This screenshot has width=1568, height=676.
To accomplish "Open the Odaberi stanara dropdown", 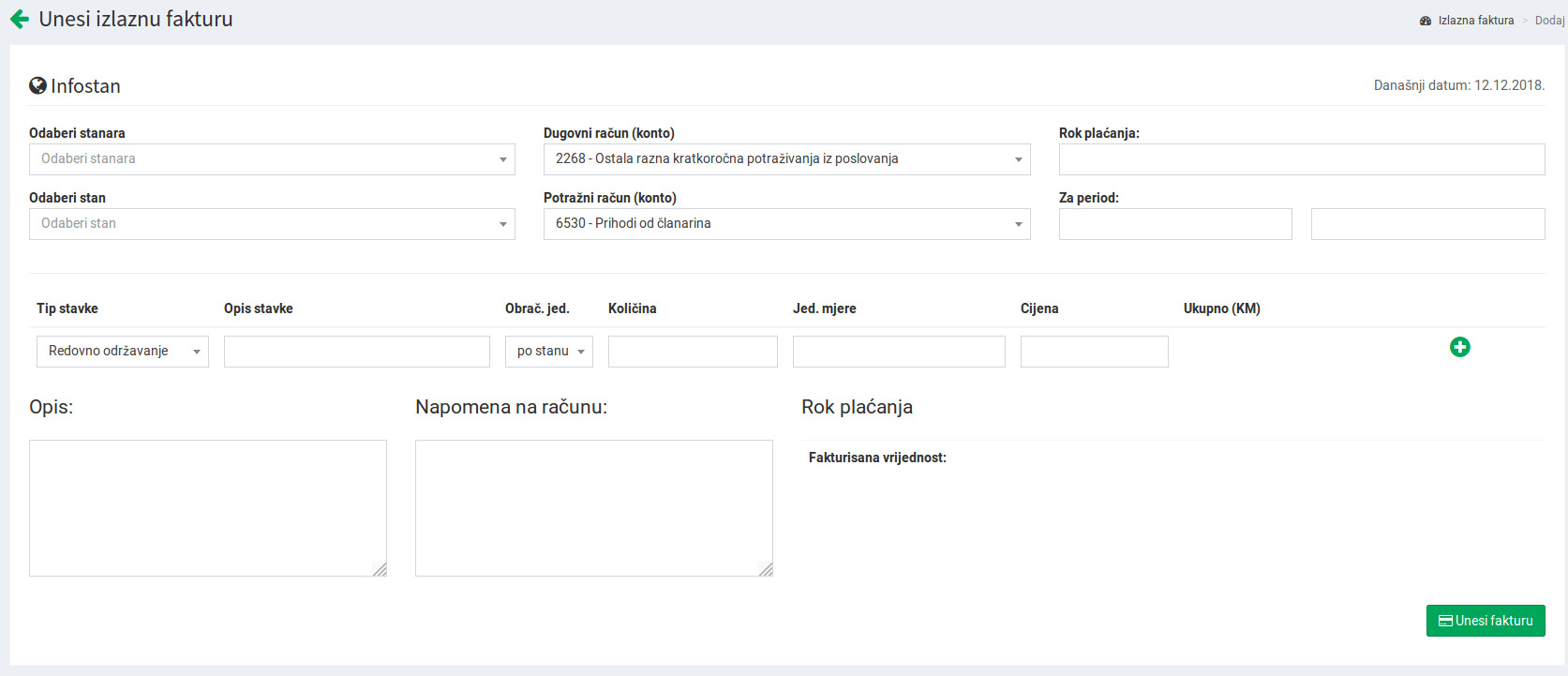I will (272, 159).
